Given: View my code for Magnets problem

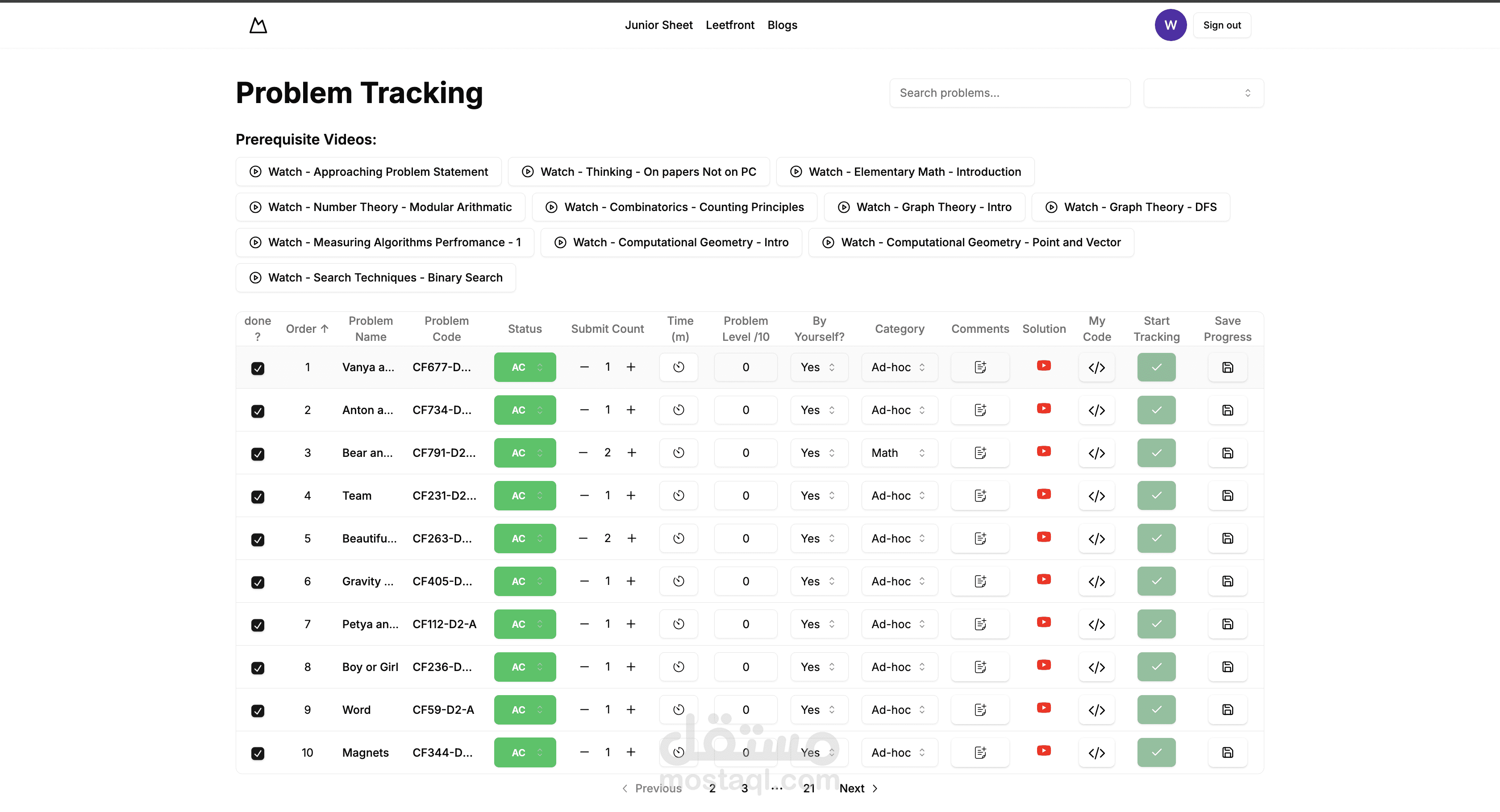Looking at the screenshot, I should point(1096,753).
